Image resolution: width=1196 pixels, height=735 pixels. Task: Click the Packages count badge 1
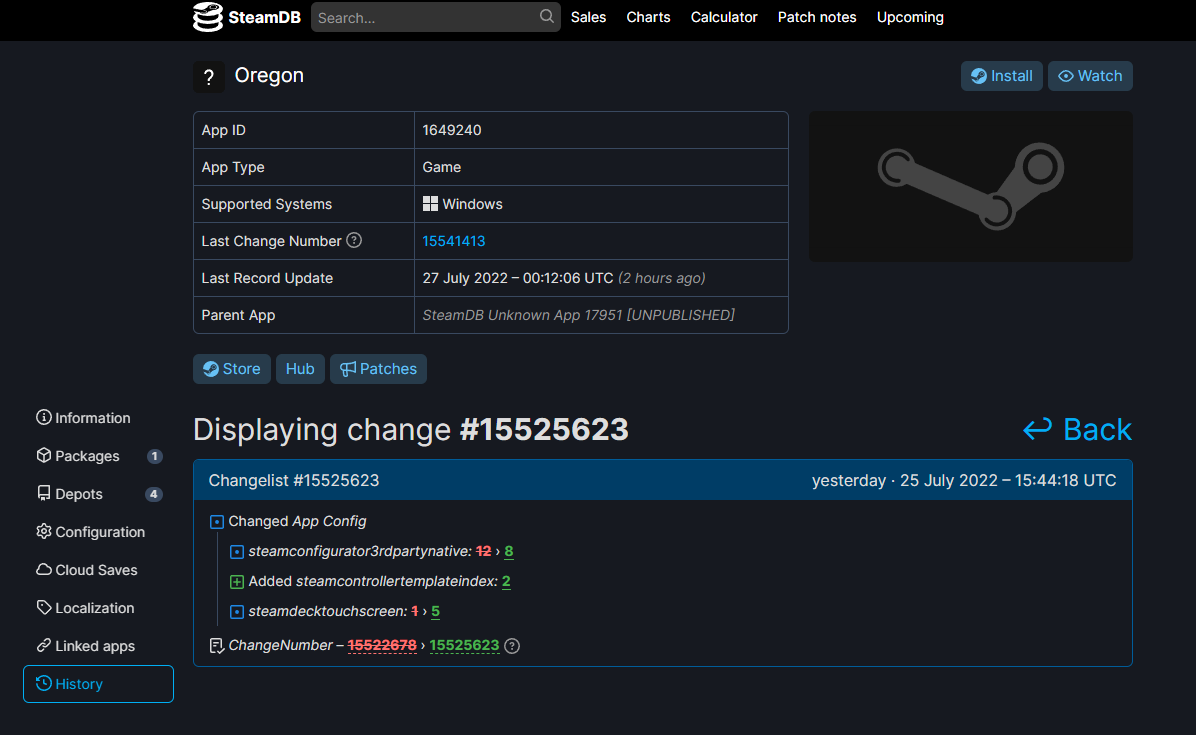(x=154, y=456)
